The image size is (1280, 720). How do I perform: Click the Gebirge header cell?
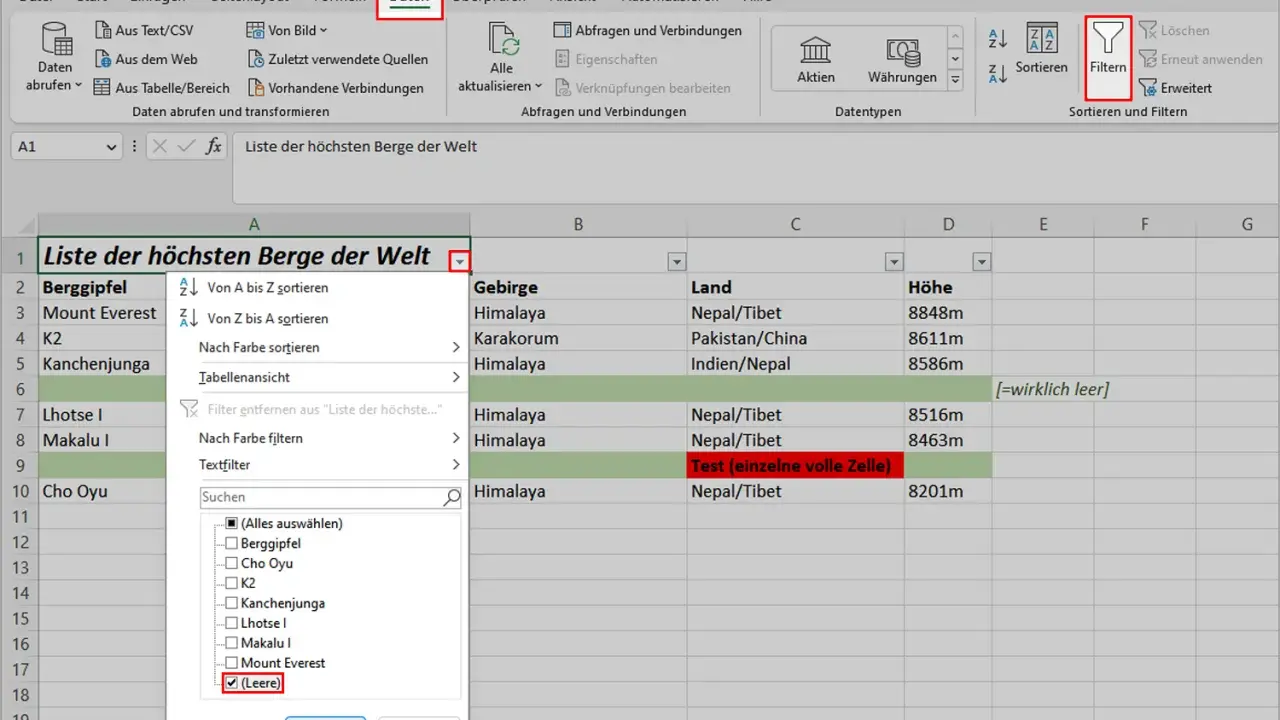578,287
